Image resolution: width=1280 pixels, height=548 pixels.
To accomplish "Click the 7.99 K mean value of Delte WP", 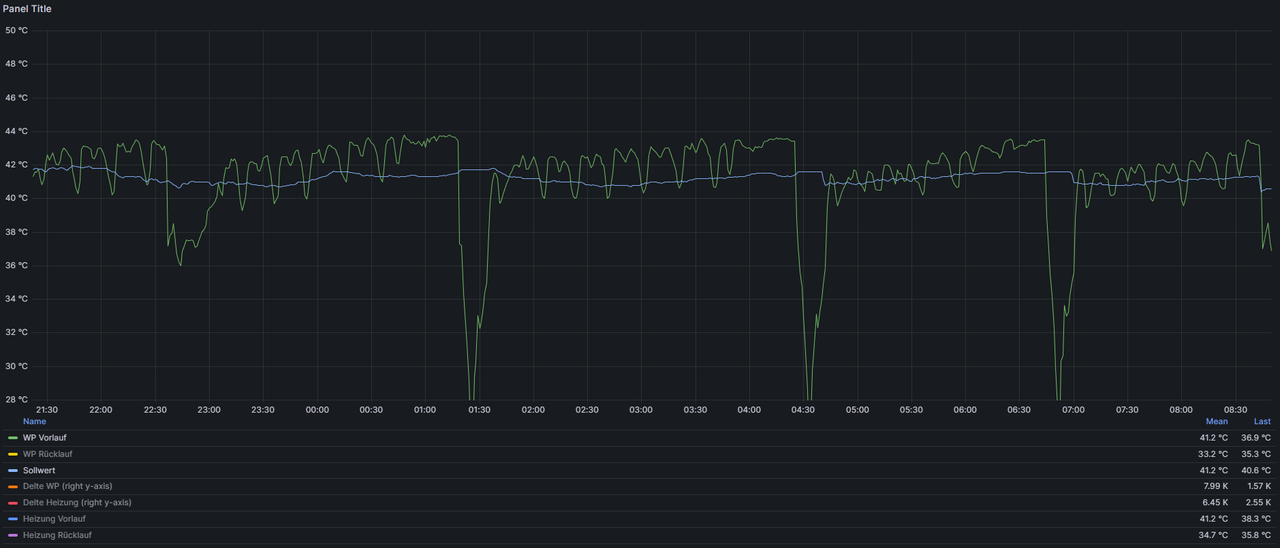I will (1216, 486).
